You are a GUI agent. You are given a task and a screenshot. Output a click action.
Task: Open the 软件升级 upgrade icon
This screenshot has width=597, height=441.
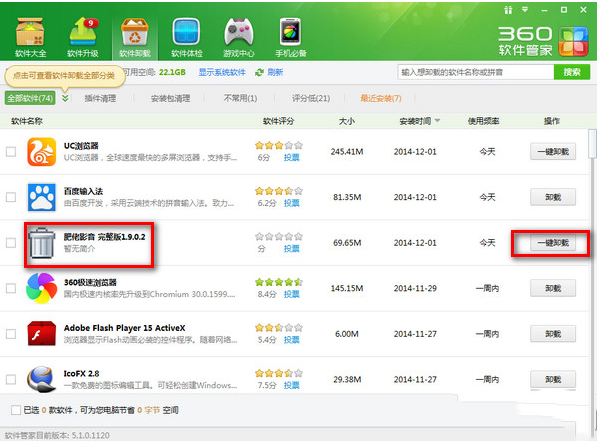[x=83, y=37]
